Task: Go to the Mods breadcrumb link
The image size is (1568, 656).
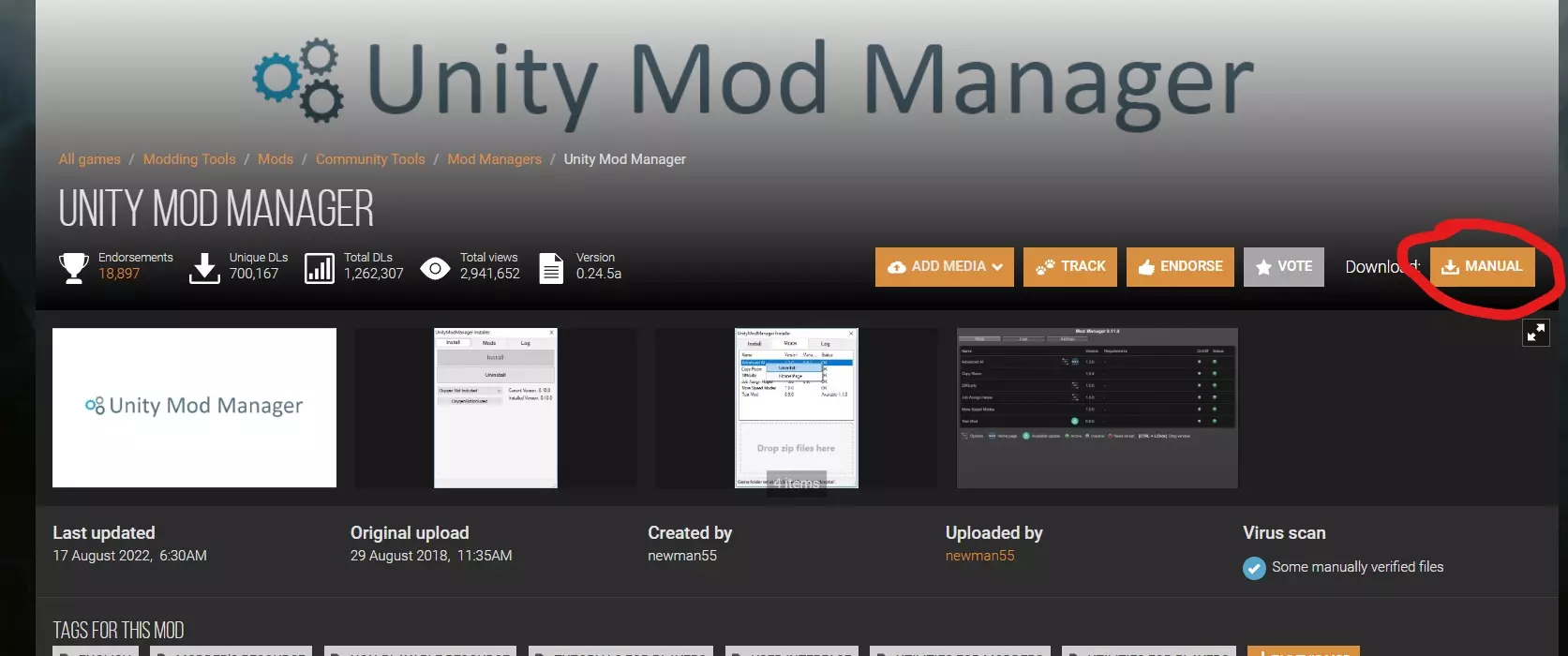Action: click(276, 159)
